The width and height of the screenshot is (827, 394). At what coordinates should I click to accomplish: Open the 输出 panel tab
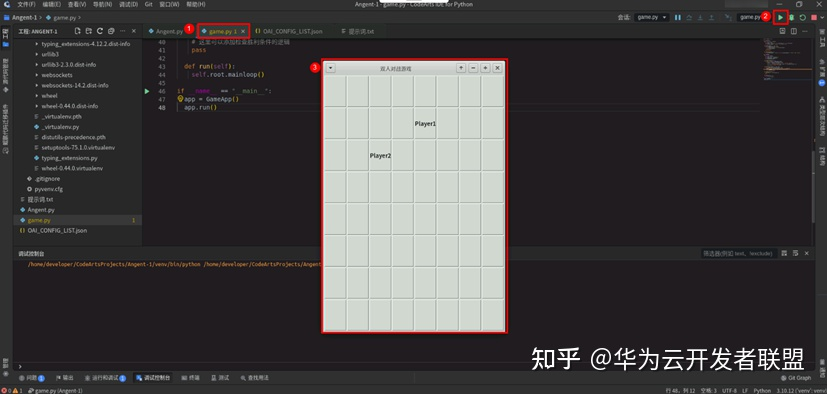[x=65, y=378]
